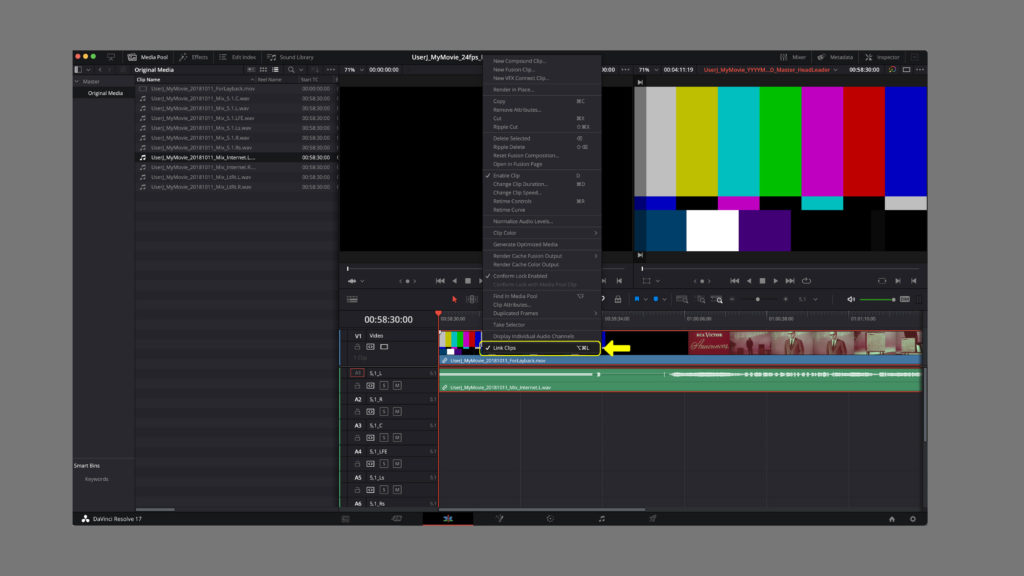This screenshot has height=576, width=1024.
Task: Expand Clip Color submenu
Action: click(x=541, y=233)
